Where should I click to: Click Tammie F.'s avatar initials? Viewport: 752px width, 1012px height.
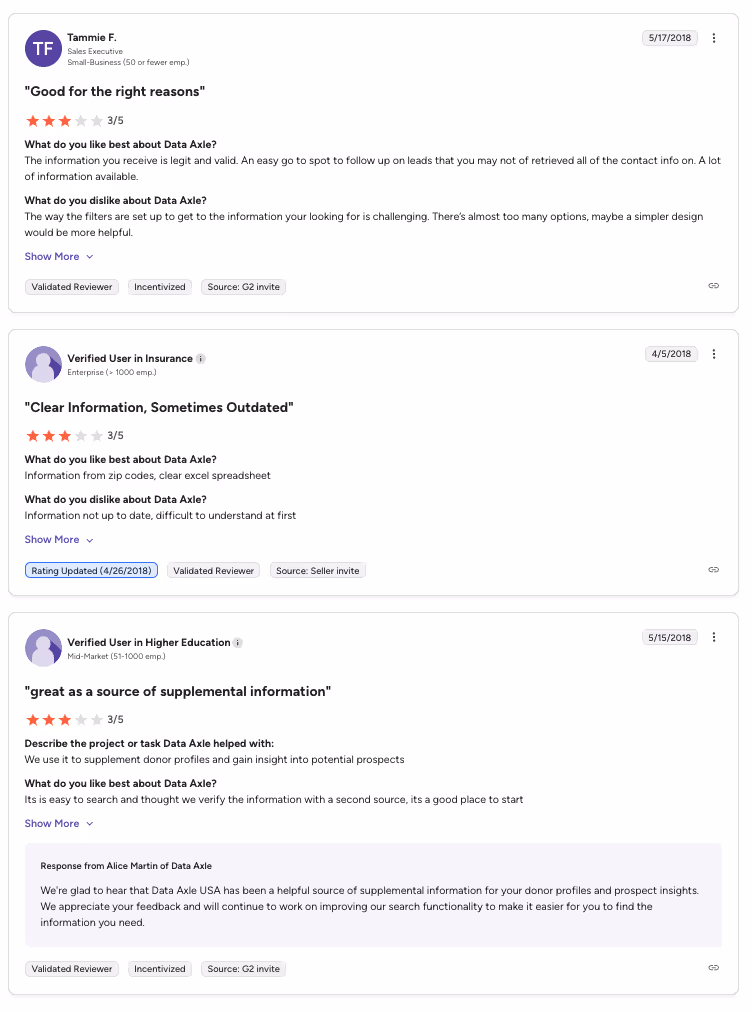[x=43, y=48]
